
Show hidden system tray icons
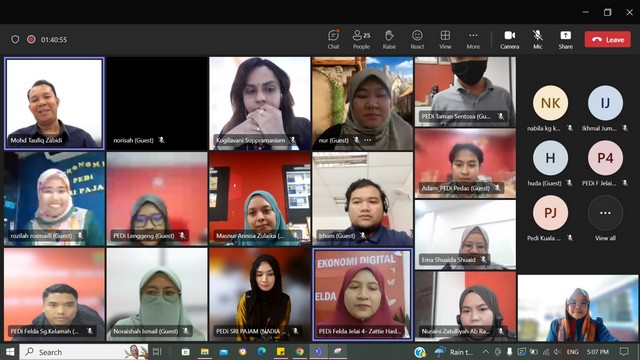pyautogui.click(x=486, y=351)
